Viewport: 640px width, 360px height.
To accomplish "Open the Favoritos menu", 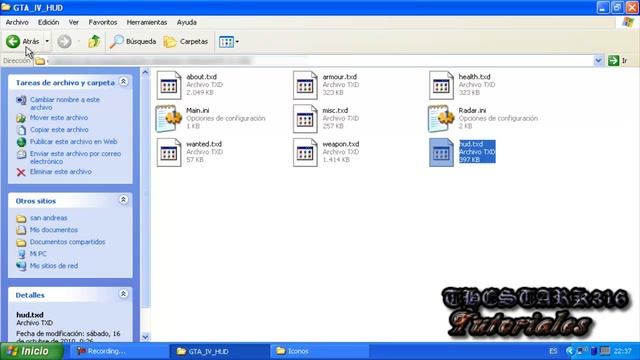I will coord(103,22).
